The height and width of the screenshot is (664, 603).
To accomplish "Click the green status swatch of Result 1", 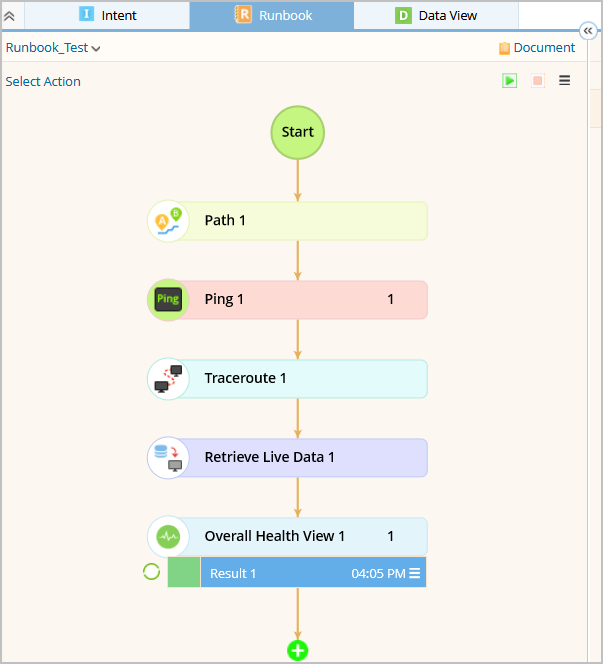I will pos(184,572).
